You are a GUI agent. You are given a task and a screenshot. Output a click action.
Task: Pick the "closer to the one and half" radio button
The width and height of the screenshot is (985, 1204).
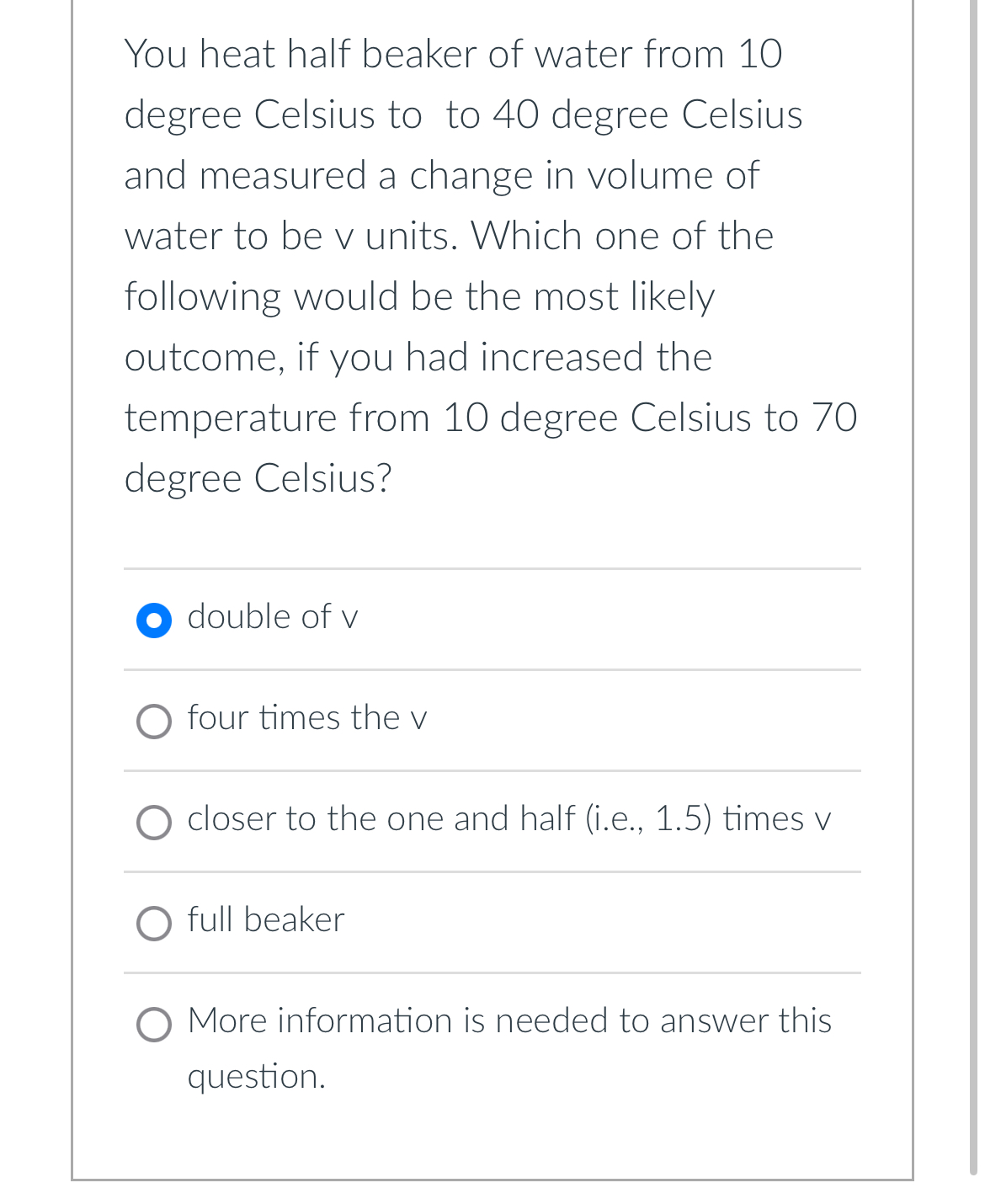point(154,823)
